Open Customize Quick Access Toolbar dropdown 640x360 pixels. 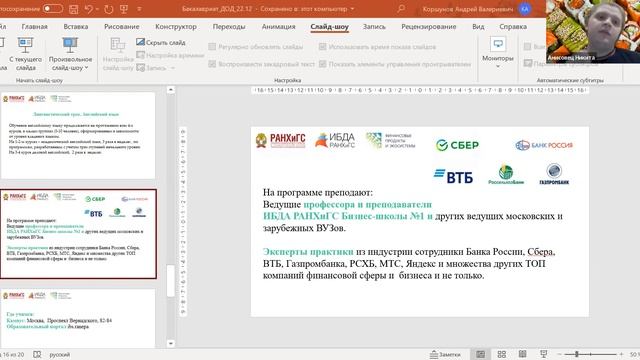pyautogui.click(x=139, y=9)
